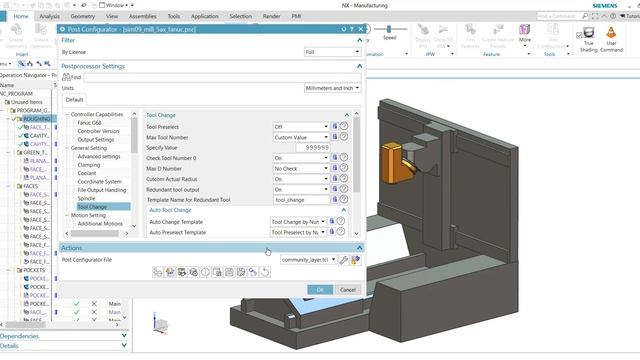Click the lock icon for Max Tool Number
The width and height of the screenshot is (640, 360).
point(335,137)
